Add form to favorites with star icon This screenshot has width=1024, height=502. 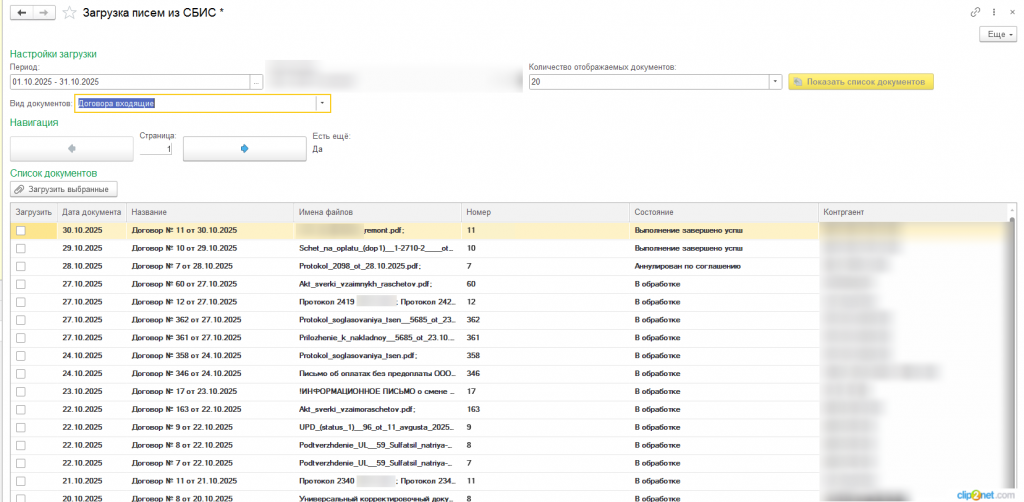click(69, 12)
